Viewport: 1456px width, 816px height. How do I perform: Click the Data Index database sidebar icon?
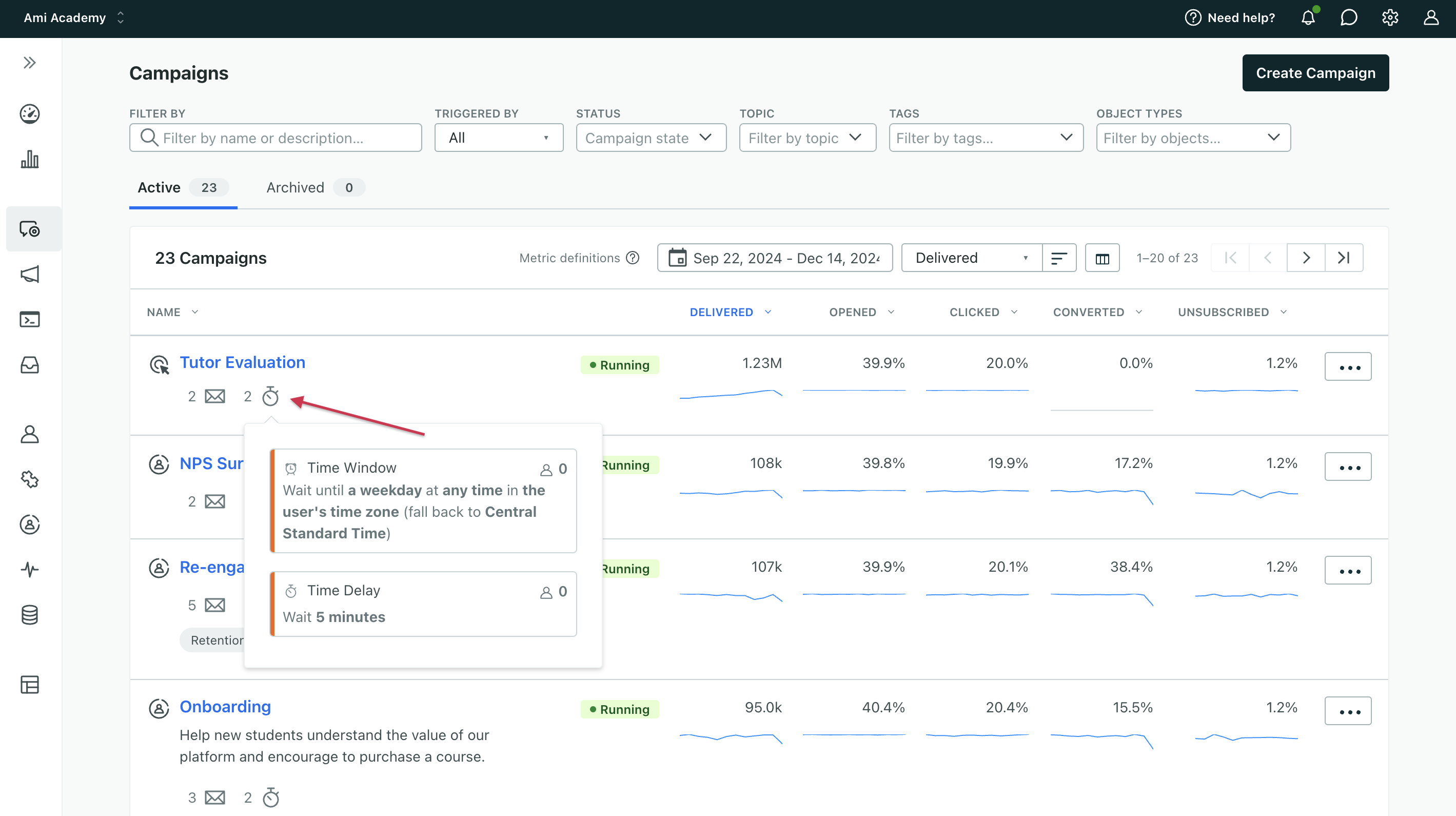29,615
